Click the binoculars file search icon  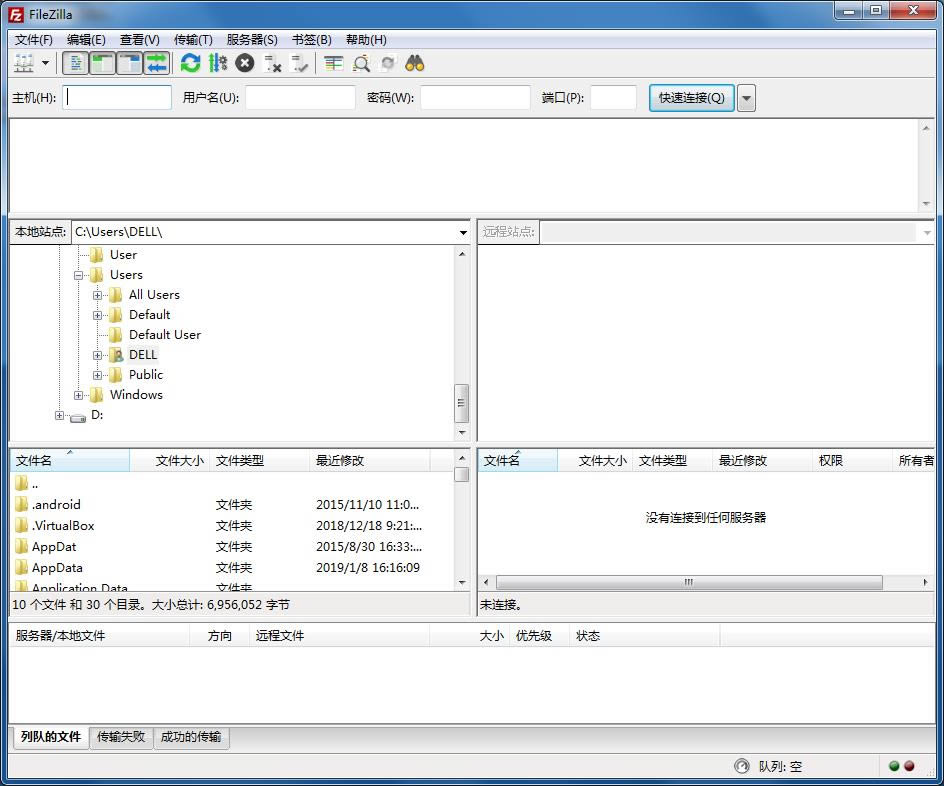click(415, 63)
